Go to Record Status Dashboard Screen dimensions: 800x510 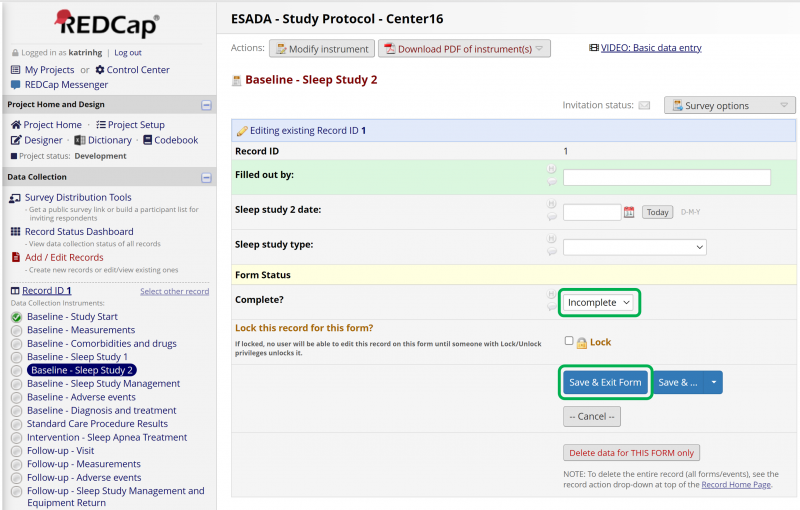[x=79, y=232]
